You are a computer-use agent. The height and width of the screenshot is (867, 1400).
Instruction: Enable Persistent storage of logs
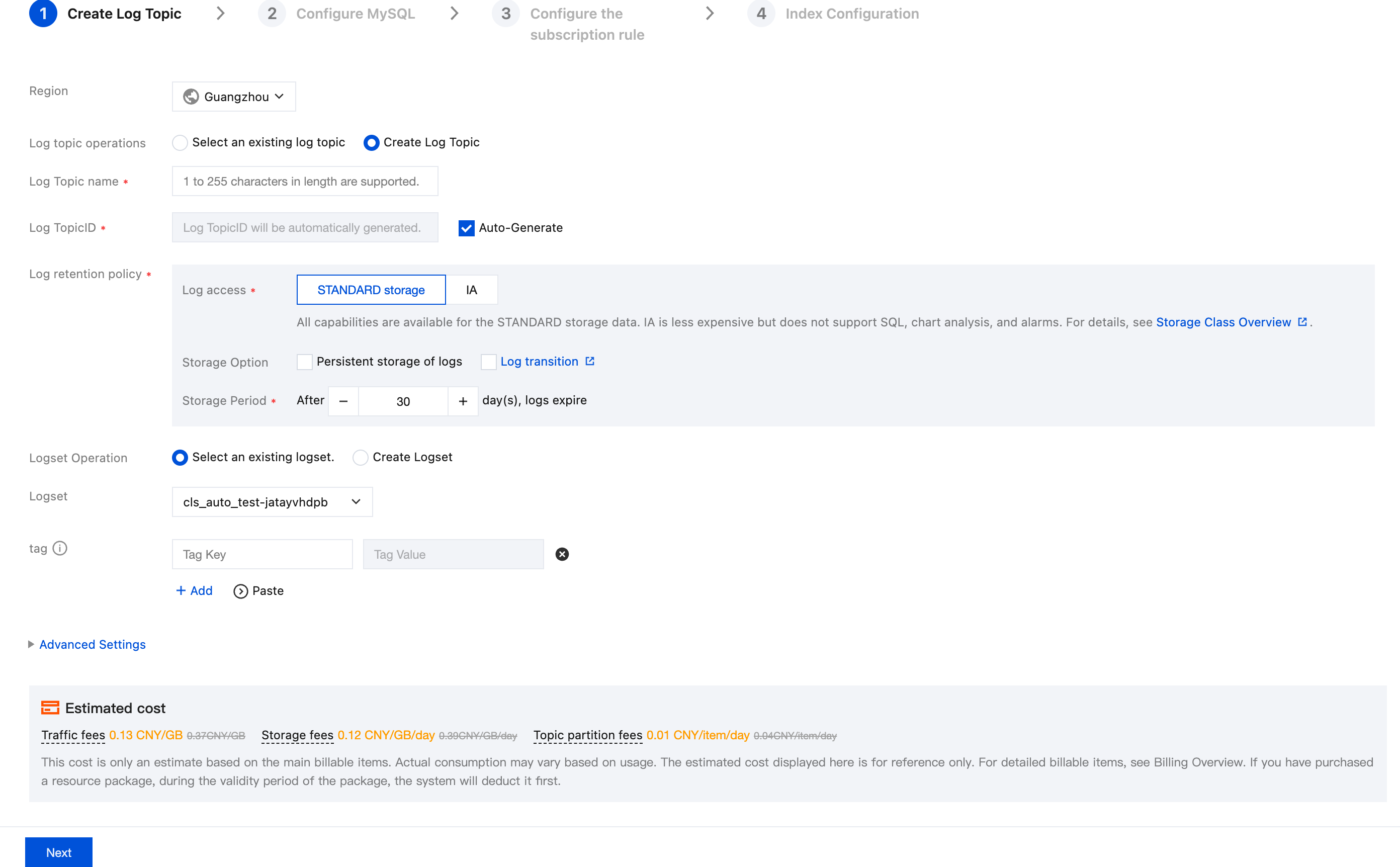tap(304, 362)
